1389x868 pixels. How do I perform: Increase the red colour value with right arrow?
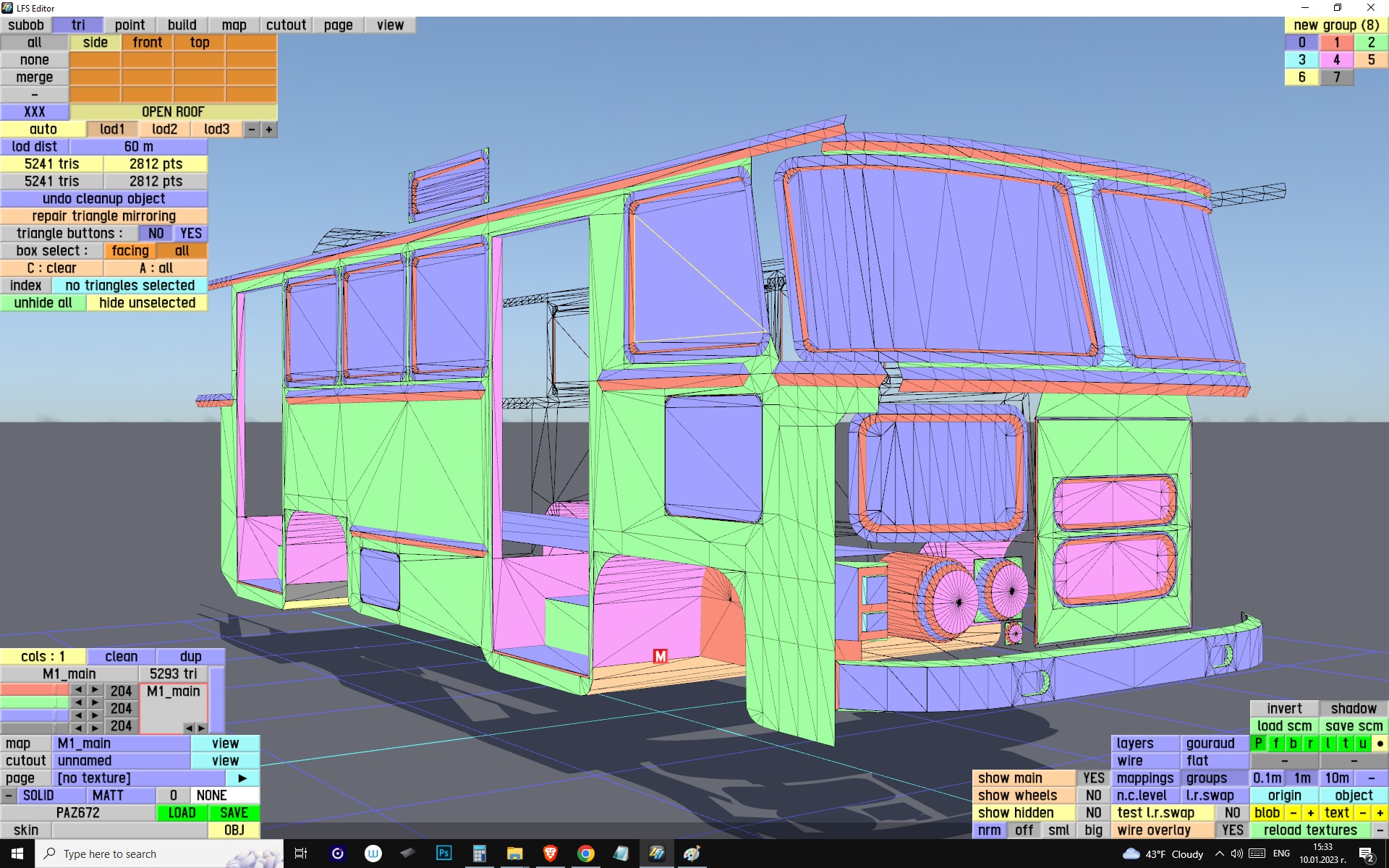click(95, 691)
